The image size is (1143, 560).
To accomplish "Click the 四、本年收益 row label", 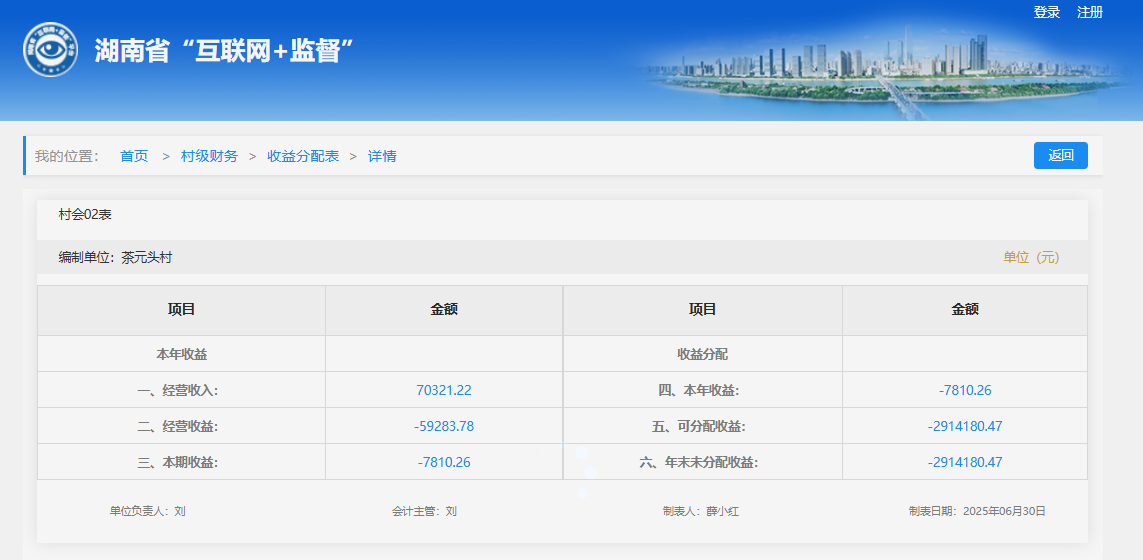I will [x=699, y=390].
